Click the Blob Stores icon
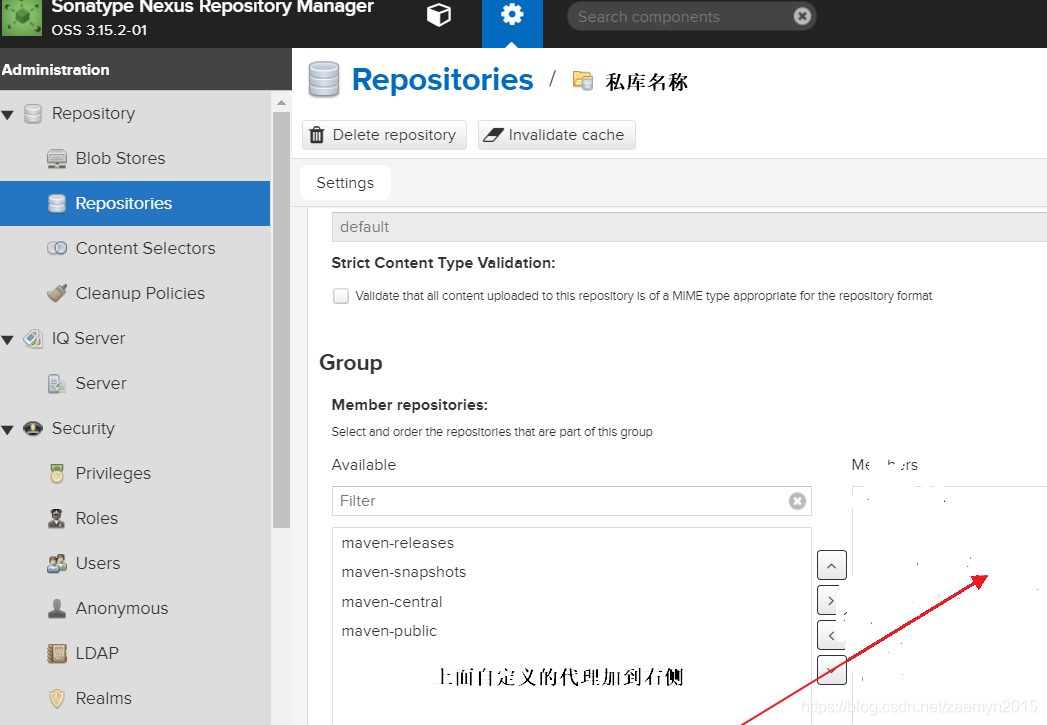 57,159
